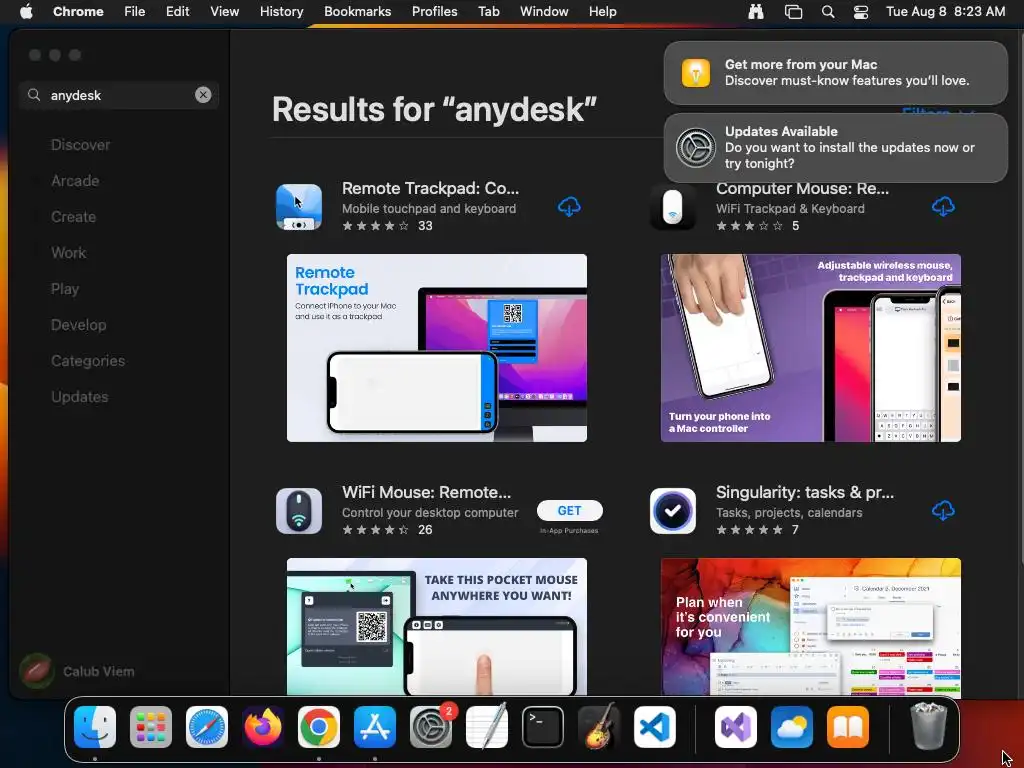Open Remote Trackpad title link
The width and height of the screenshot is (1024, 768).
[430, 188]
